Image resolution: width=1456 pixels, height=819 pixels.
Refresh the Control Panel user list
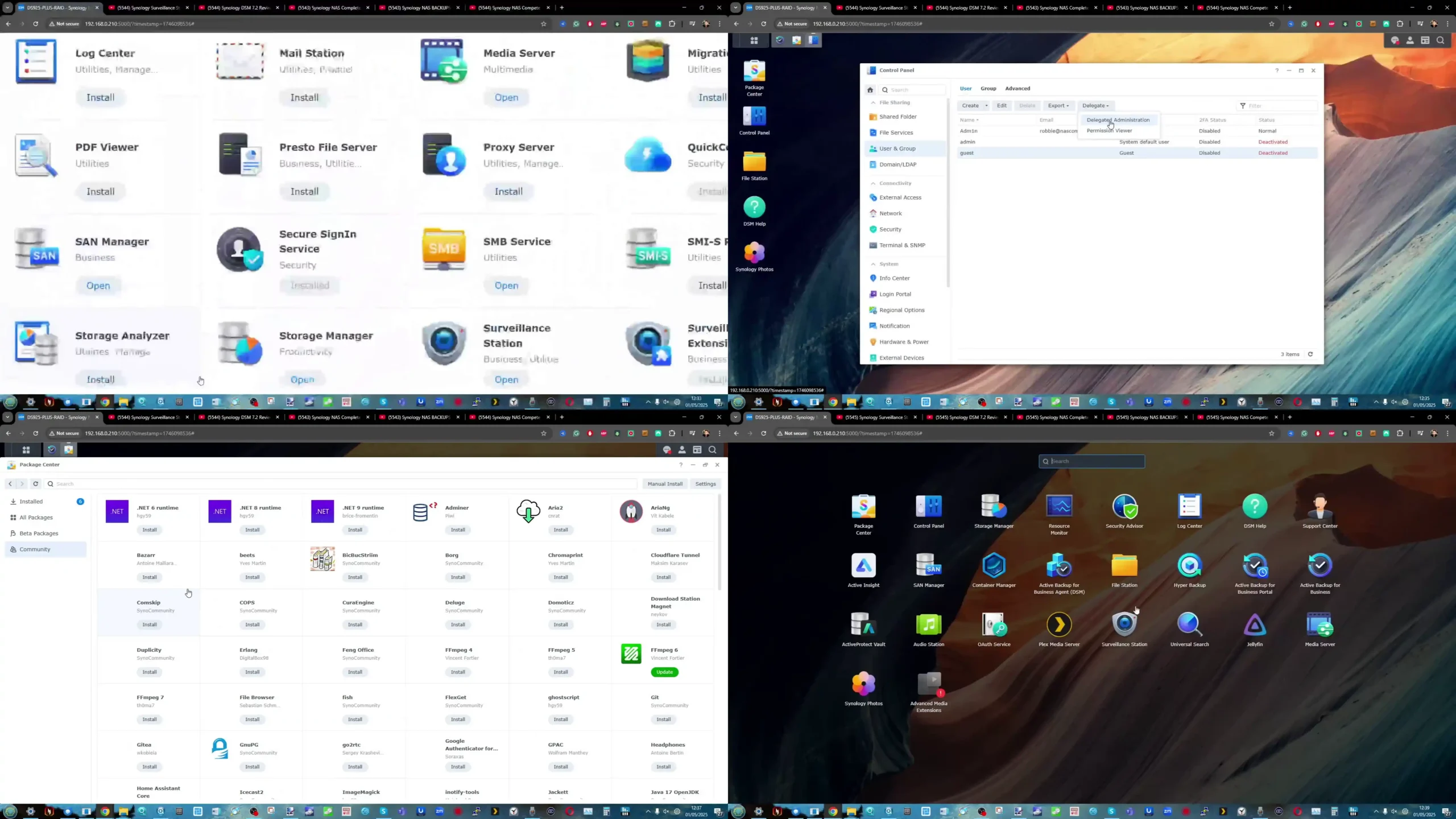(x=1310, y=354)
